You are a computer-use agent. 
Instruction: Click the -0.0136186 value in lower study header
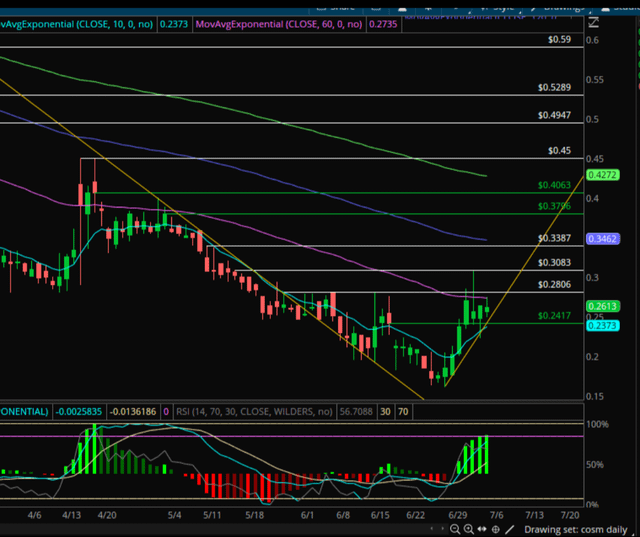coord(133,411)
